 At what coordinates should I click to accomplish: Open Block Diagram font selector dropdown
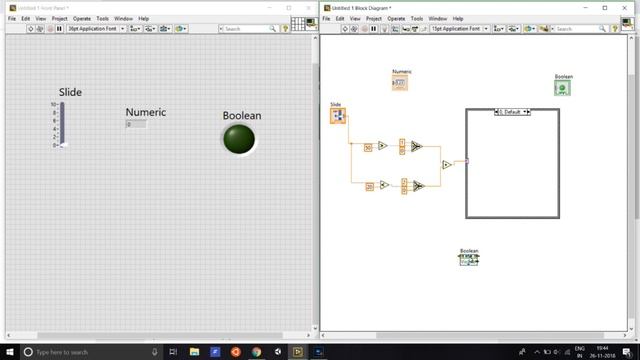point(460,29)
